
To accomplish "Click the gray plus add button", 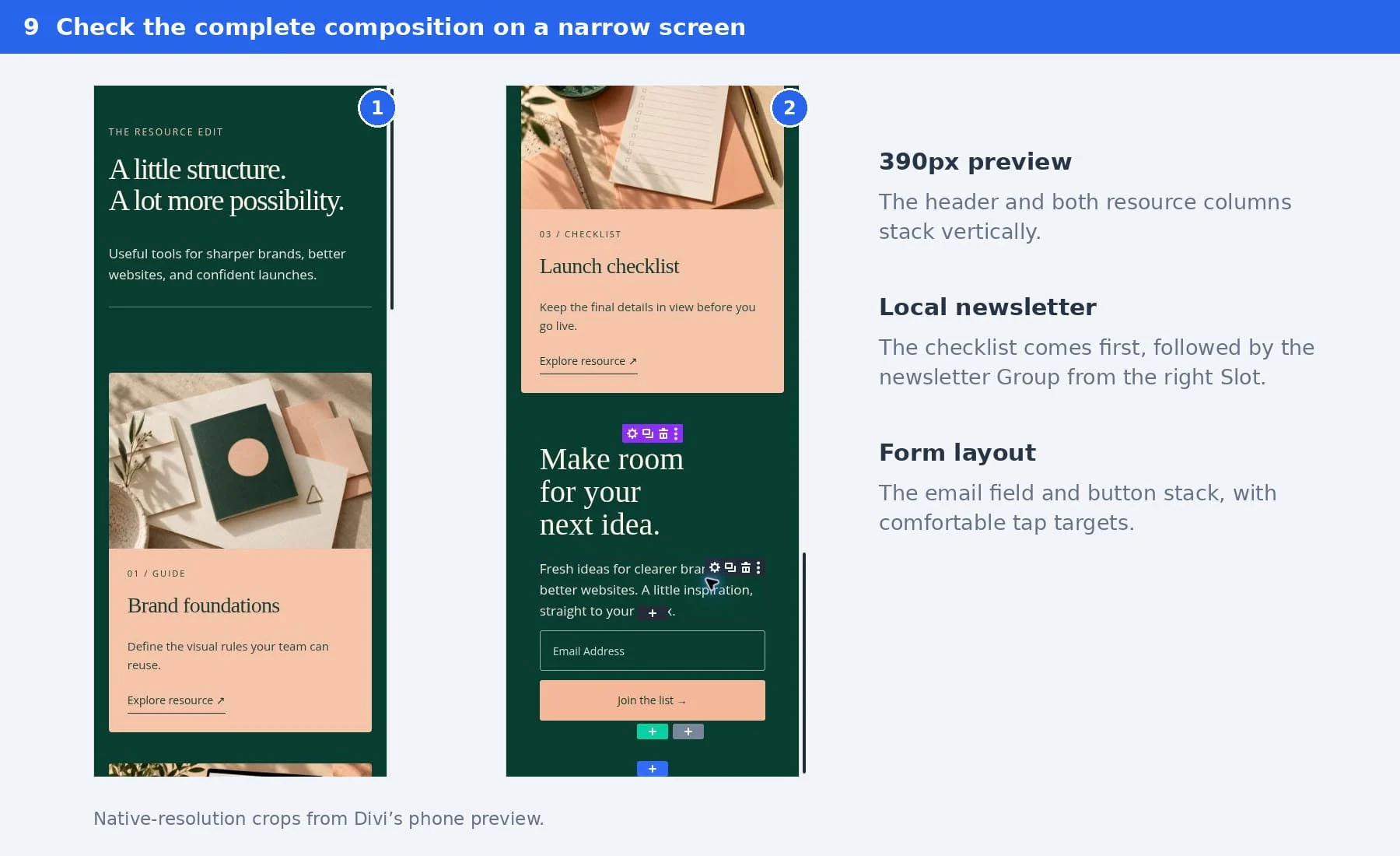I will coord(688,731).
